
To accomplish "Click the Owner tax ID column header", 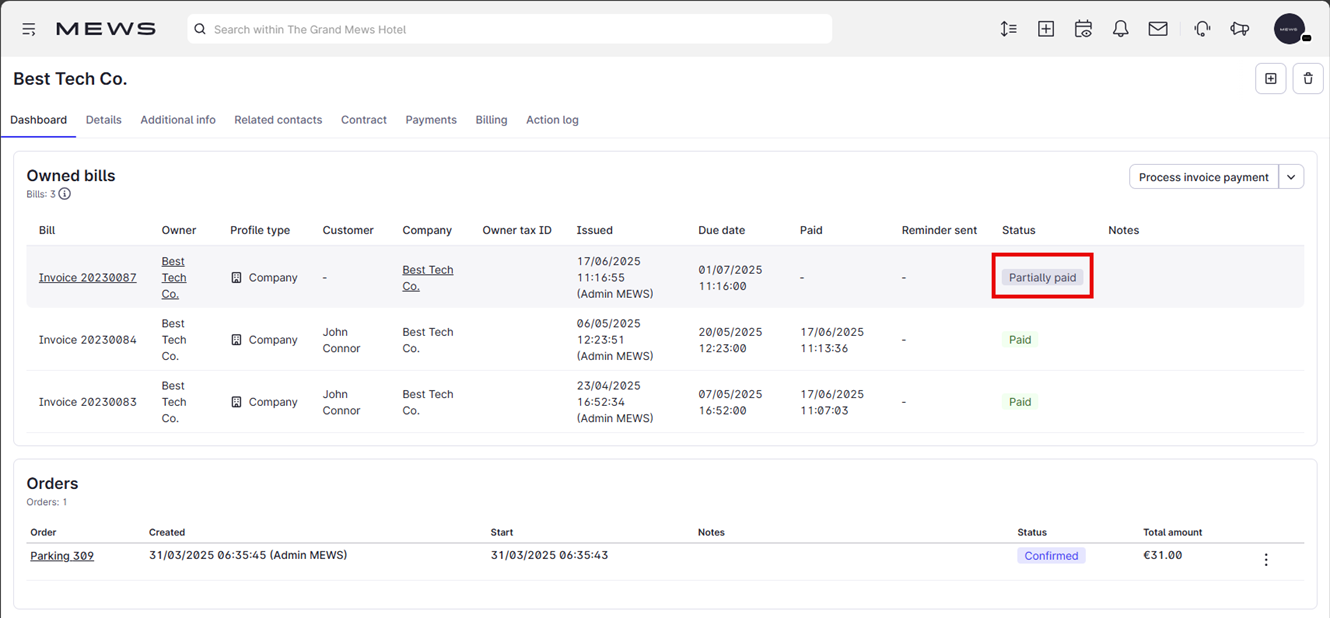I will (517, 230).
